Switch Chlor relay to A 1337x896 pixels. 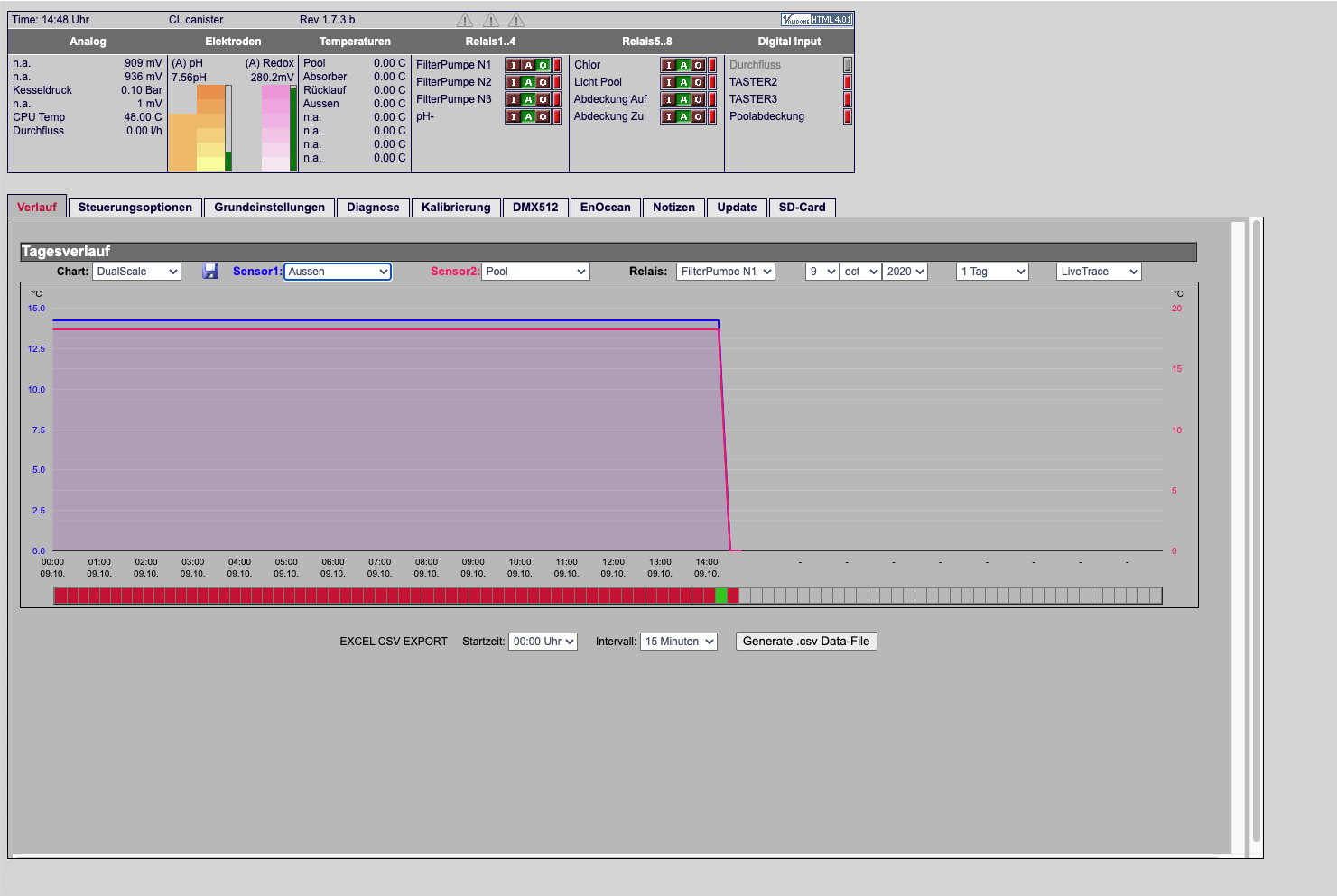click(683, 65)
